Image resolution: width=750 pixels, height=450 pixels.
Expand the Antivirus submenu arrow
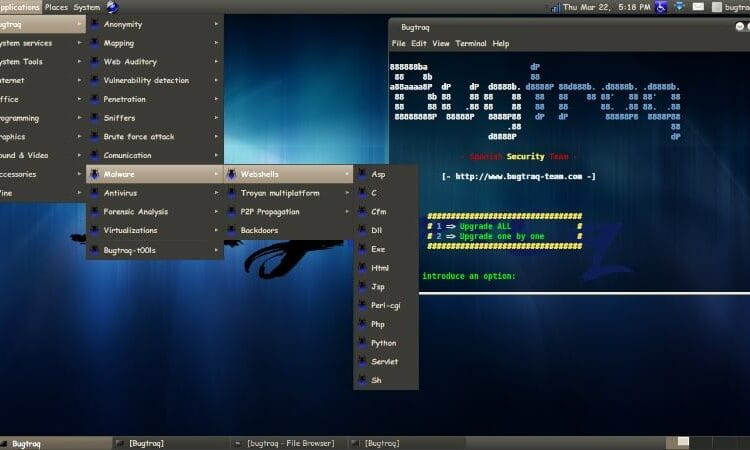pyautogui.click(x=216, y=193)
